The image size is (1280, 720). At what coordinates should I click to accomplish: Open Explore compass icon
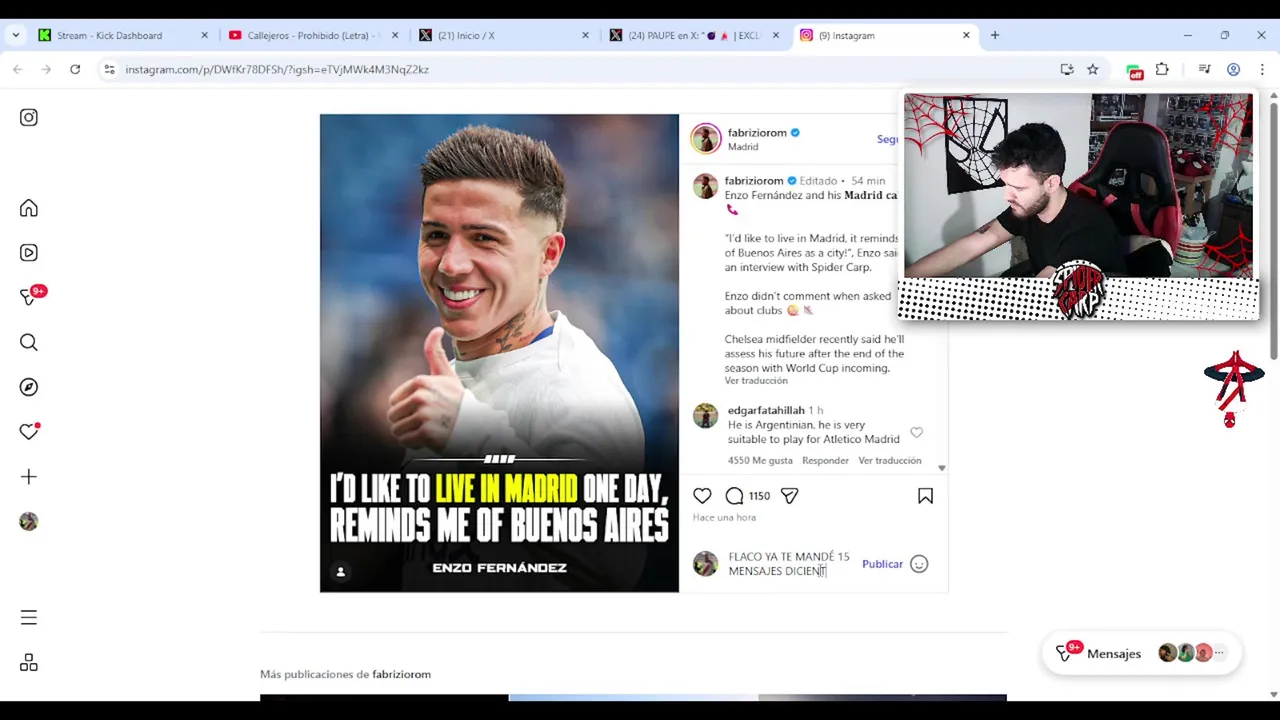pos(28,387)
